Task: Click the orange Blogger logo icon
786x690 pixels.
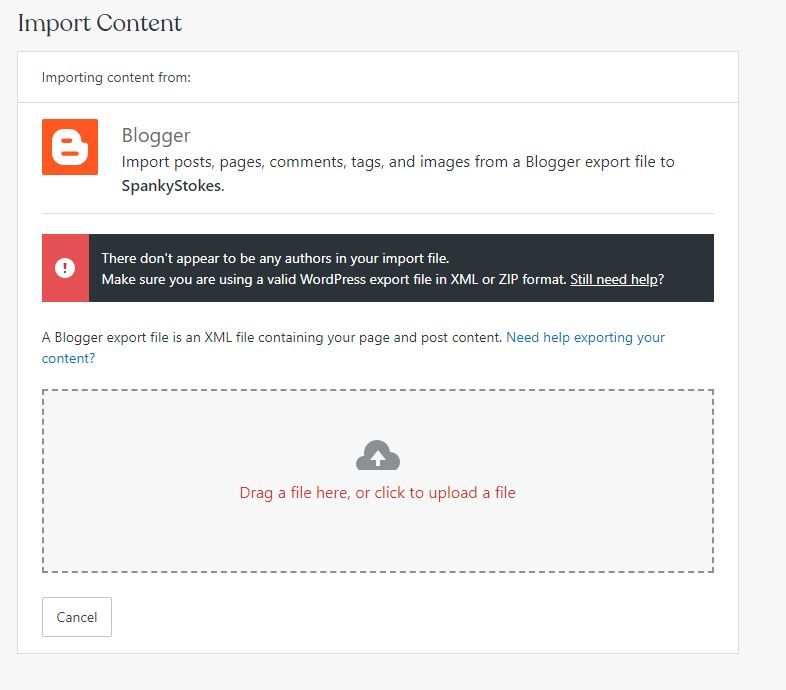Action: (70, 147)
